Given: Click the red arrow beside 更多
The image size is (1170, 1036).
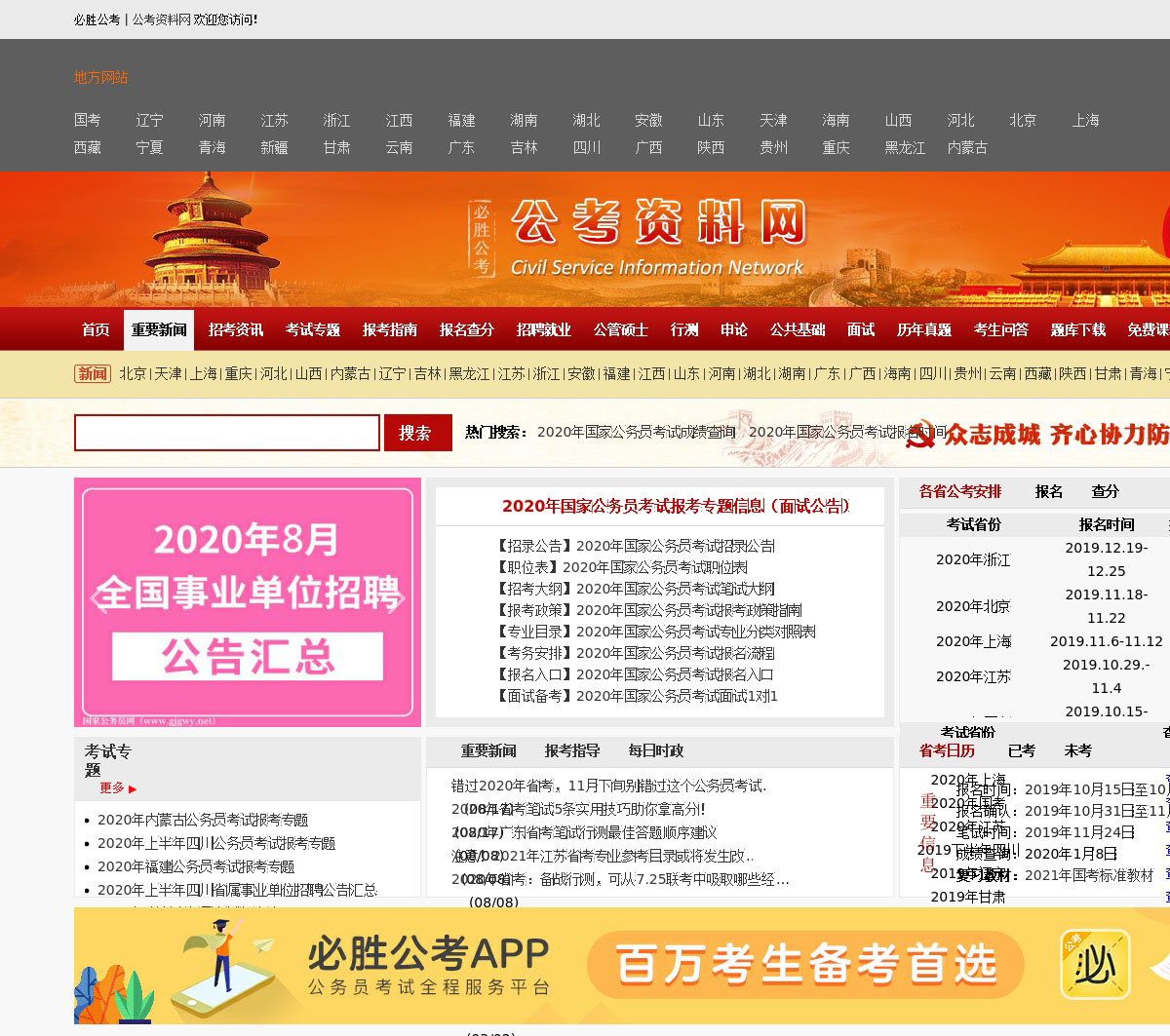Looking at the screenshot, I should pyautogui.click(x=133, y=789).
